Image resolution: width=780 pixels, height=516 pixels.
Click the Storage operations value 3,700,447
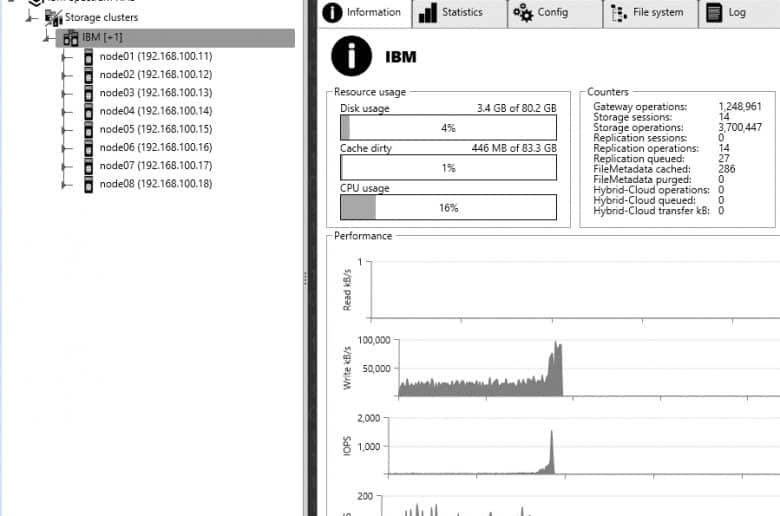[740, 127]
